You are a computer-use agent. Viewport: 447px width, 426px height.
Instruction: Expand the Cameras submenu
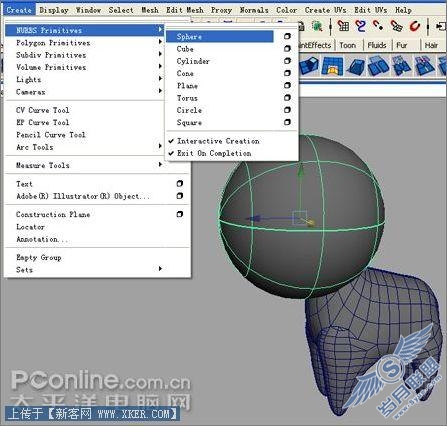click(85, 92)
